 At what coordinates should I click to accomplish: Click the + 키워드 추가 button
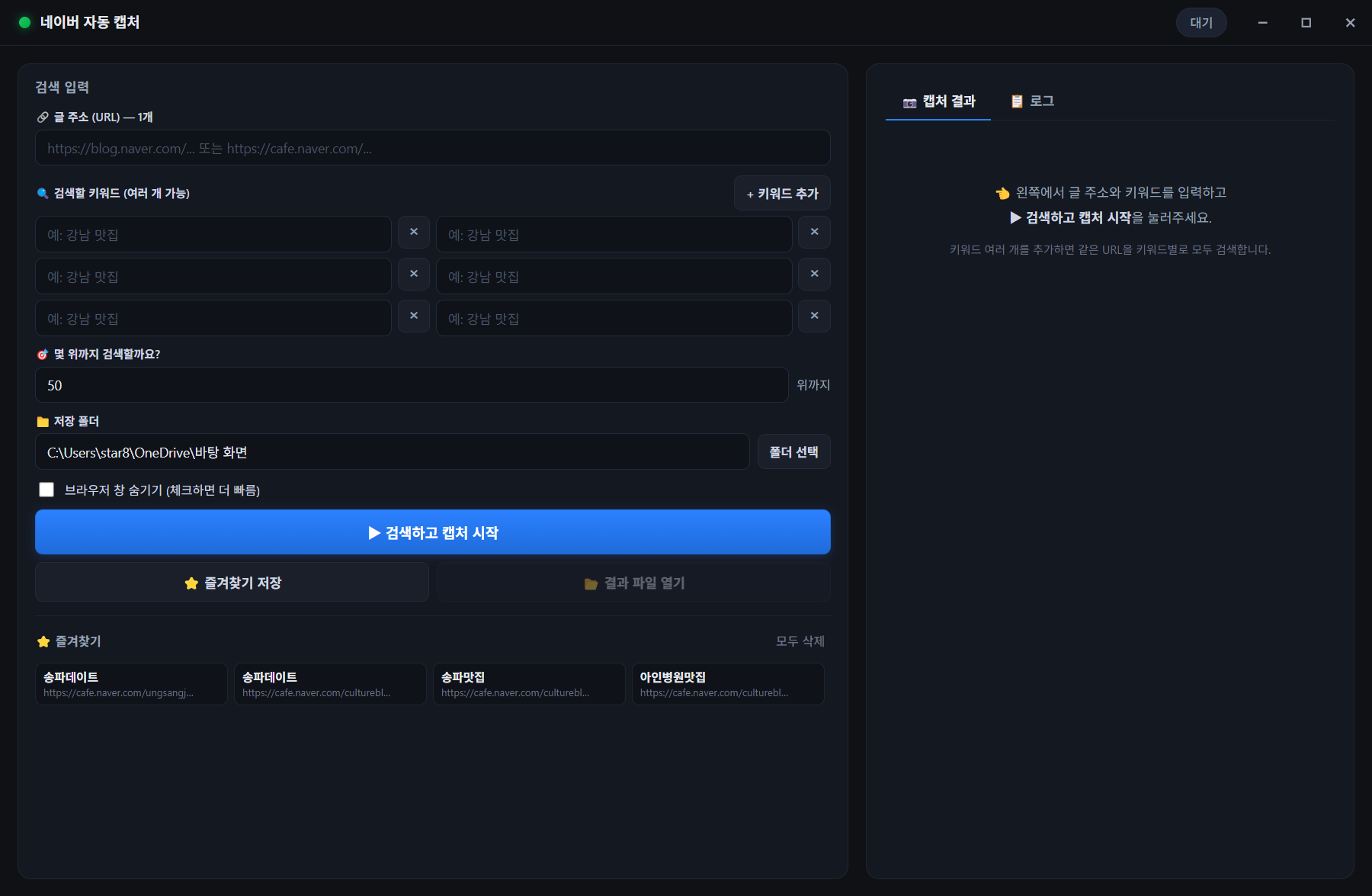[782, 194]
